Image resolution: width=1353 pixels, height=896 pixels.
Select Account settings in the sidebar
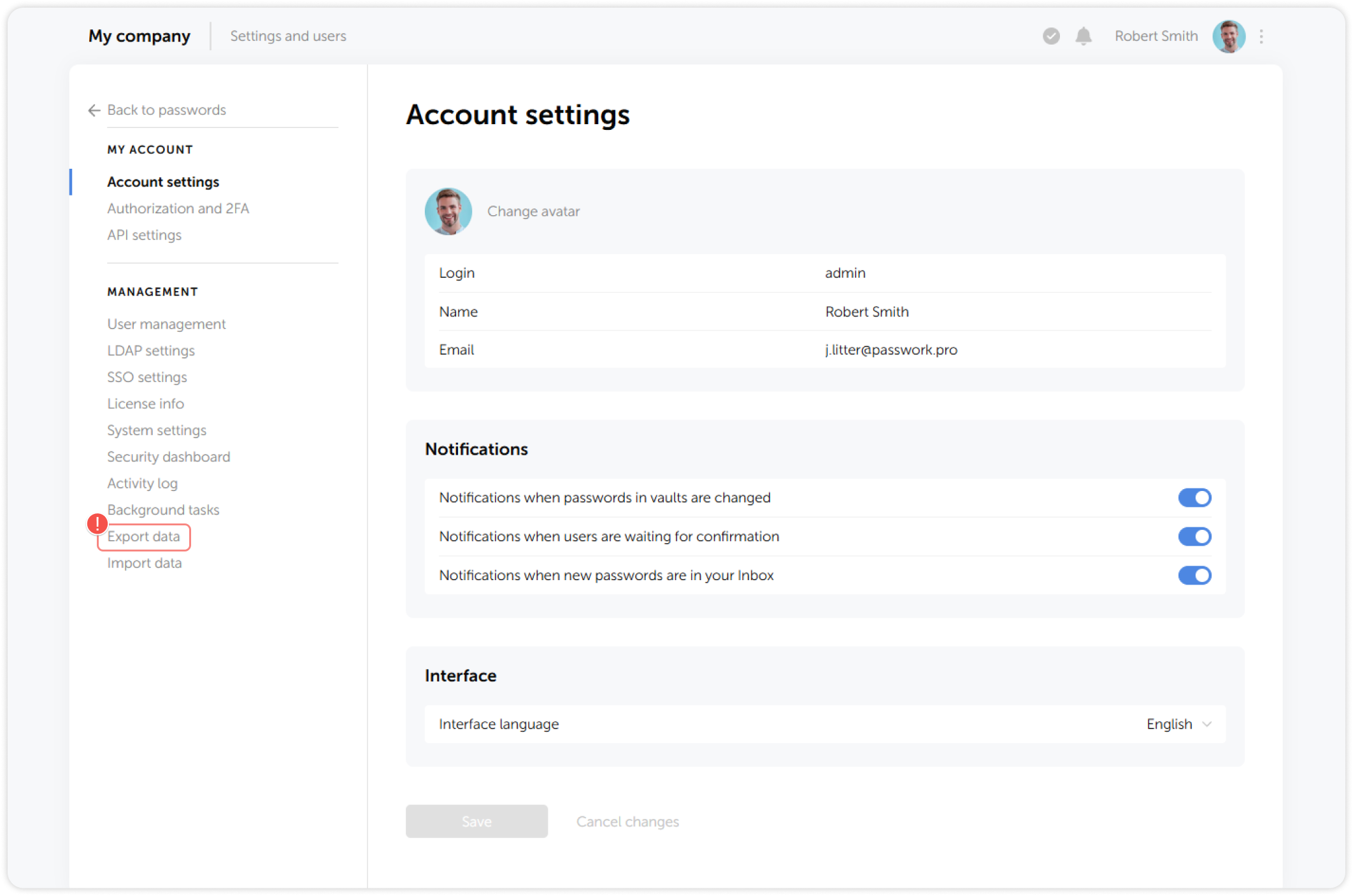click(x=163, y=181)
